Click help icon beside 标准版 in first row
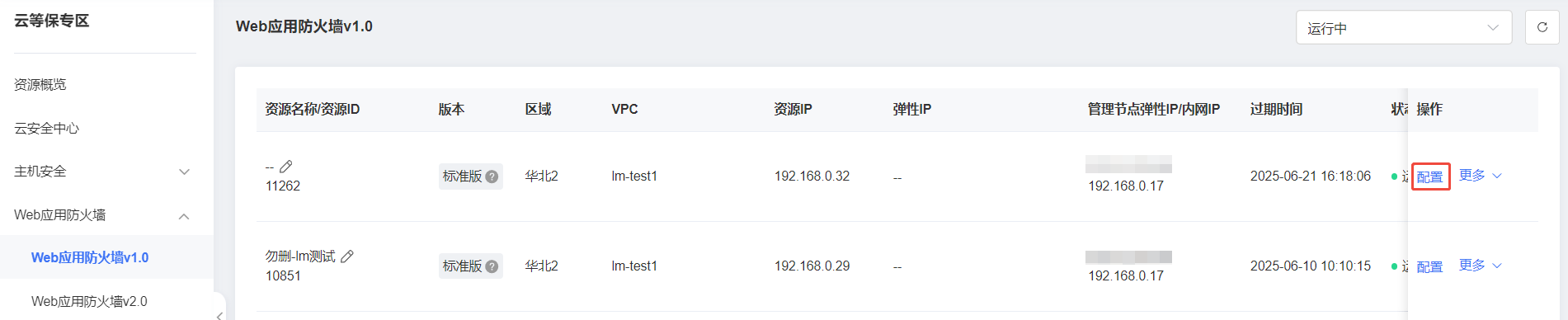1568x320 pixels. (492, 176)
